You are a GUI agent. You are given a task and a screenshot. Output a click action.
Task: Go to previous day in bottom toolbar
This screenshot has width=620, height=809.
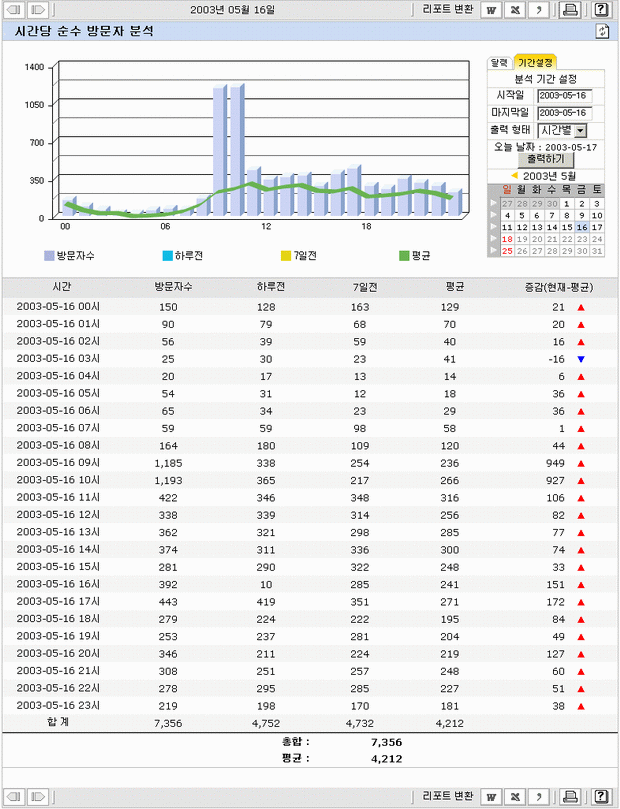pyautogui.click(x=15, y=797)
